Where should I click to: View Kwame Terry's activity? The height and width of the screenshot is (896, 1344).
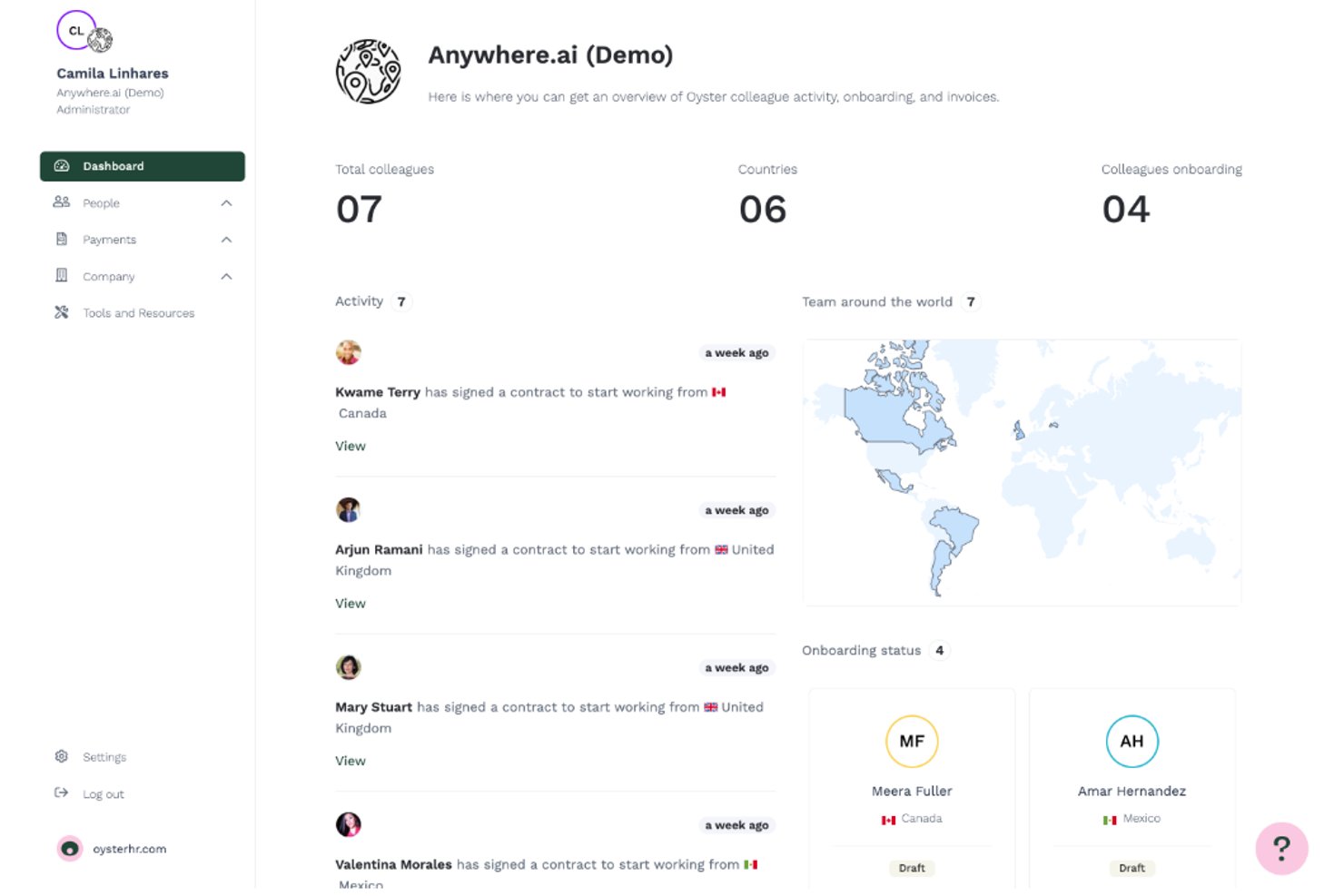tap(351, 446)
